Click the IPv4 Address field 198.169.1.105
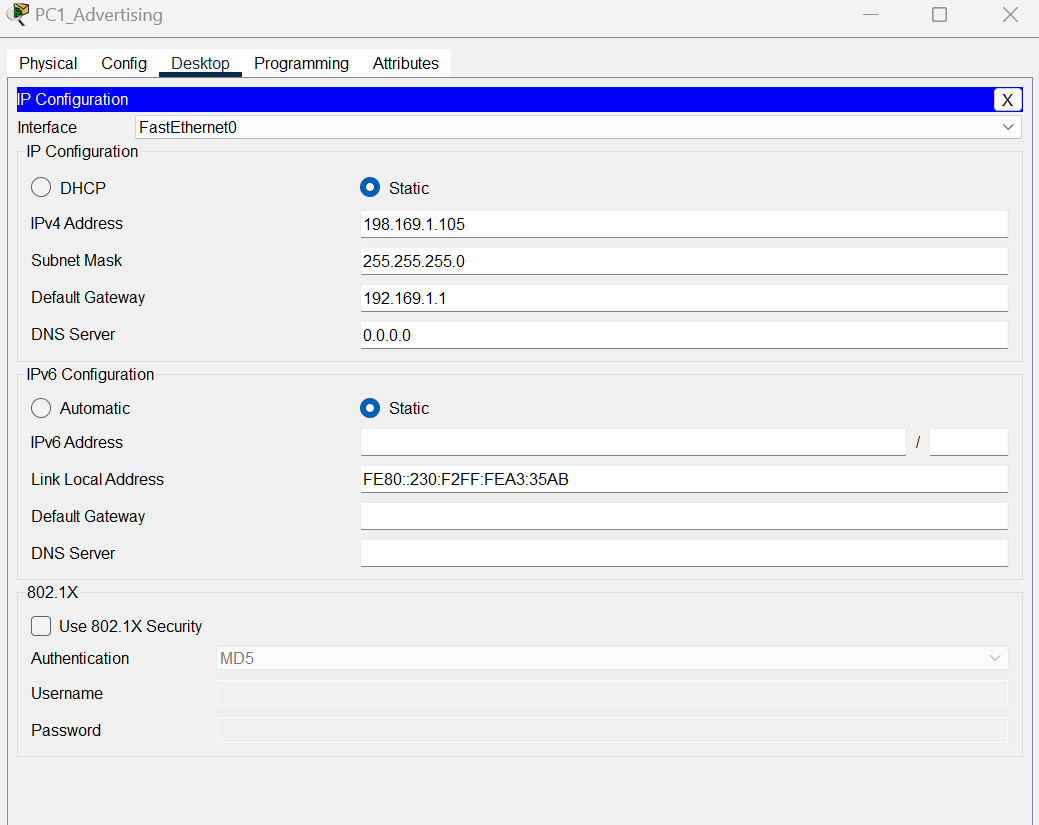The image size is (1039, 825). pyautogui.click(x=684, y=225)
